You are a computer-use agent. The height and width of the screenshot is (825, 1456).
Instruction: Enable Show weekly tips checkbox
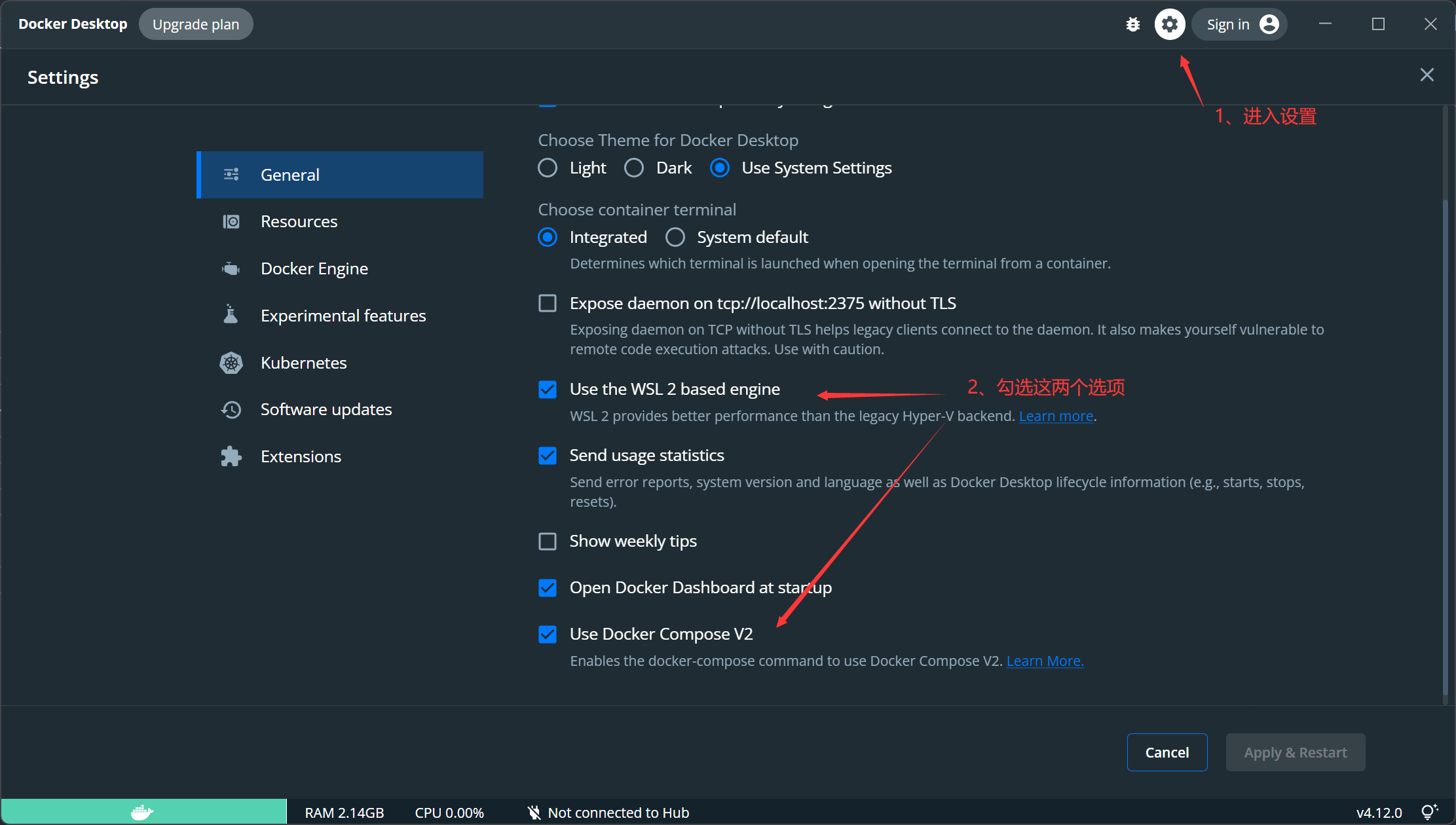pos(548,541)
